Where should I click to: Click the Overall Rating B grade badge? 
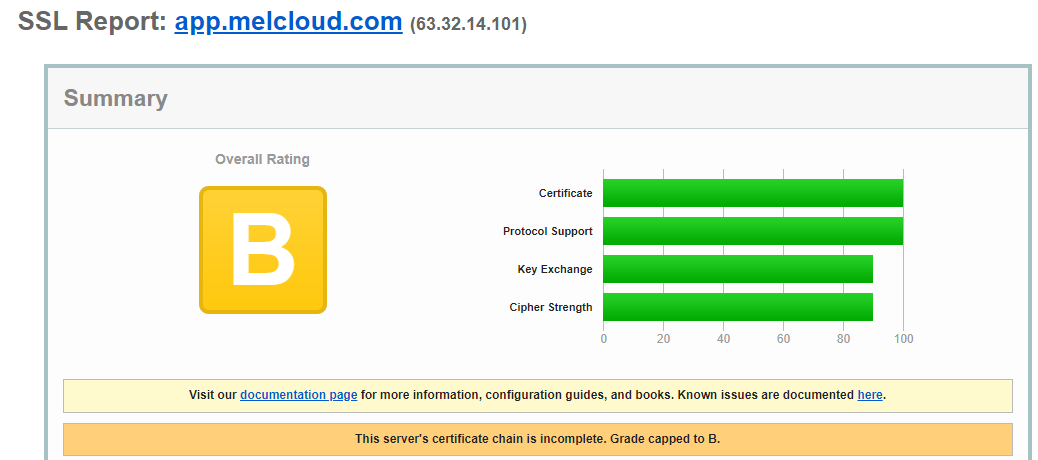pos(263,250)
